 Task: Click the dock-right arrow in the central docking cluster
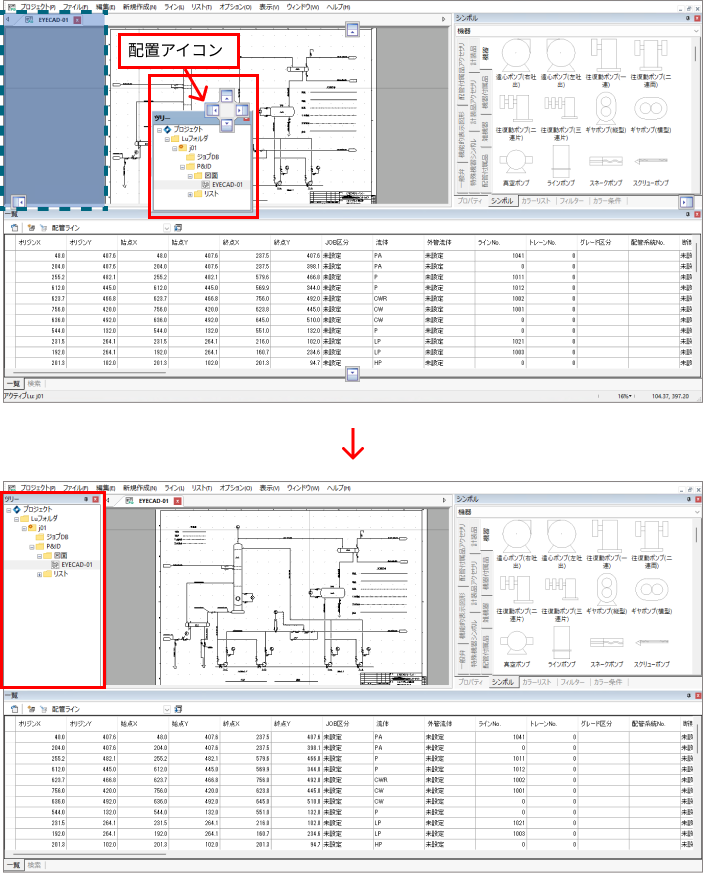pos(241,109)
